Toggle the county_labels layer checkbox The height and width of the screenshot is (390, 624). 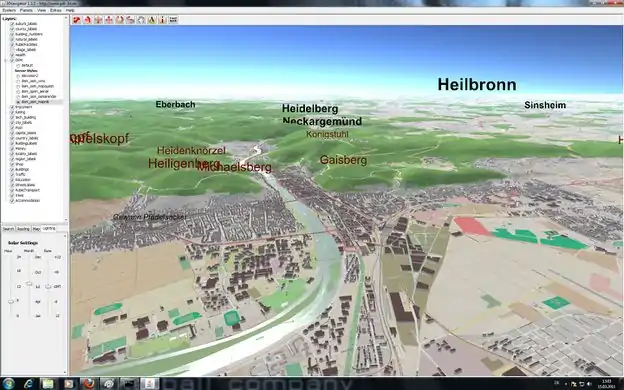tap(12, 29)
